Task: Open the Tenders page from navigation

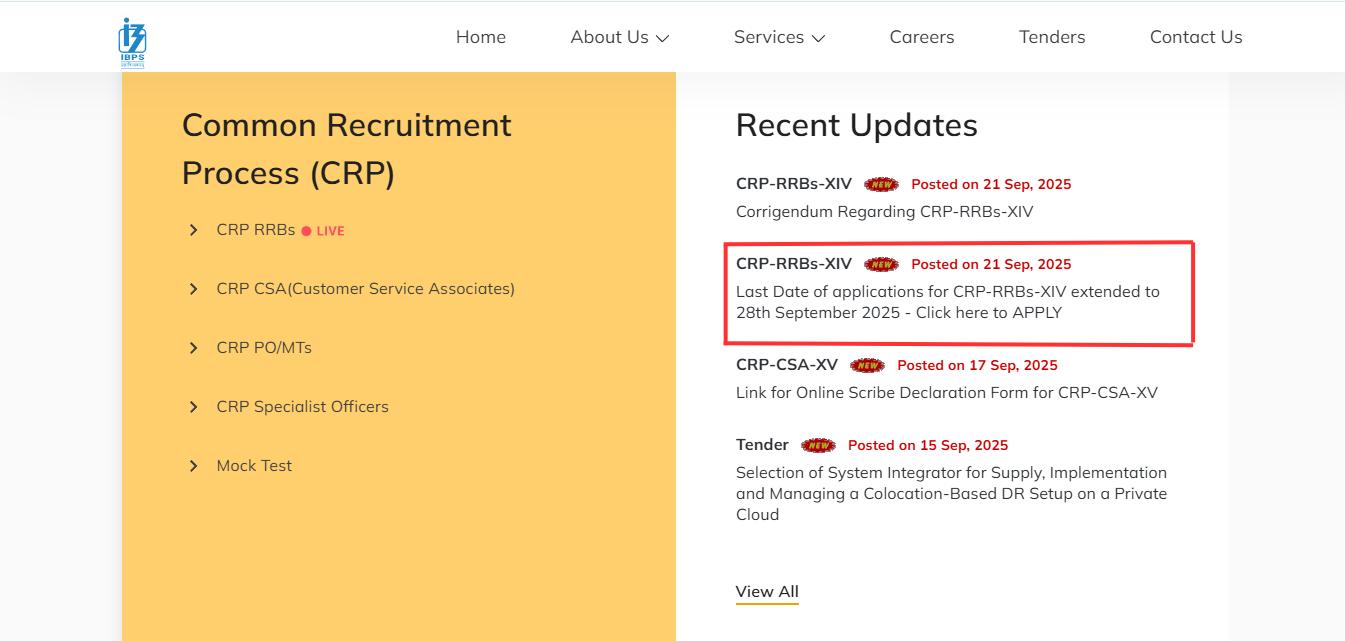Action: (x=1051, y=37)
